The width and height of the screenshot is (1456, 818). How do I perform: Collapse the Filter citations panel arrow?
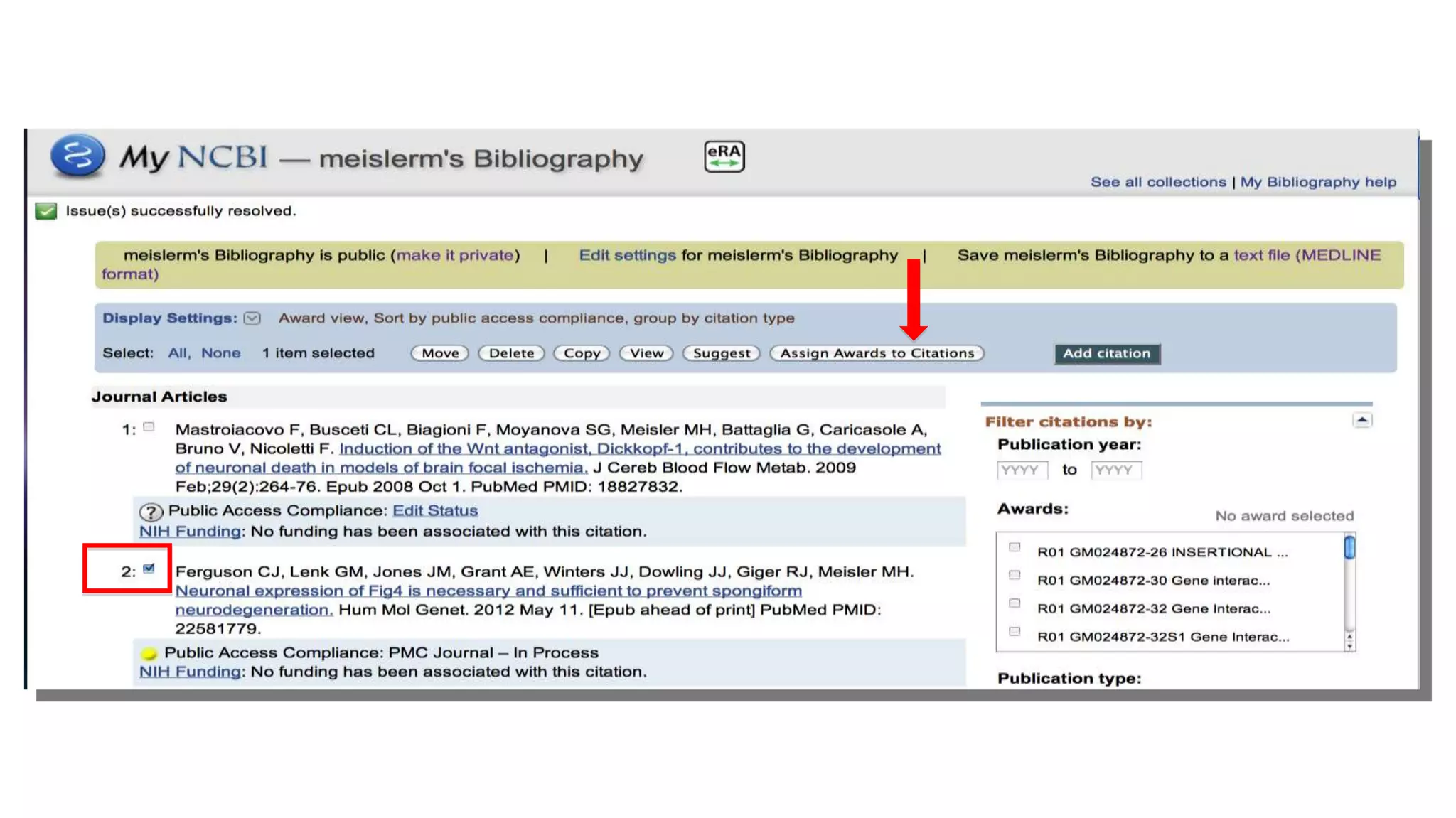point(1361,421)
